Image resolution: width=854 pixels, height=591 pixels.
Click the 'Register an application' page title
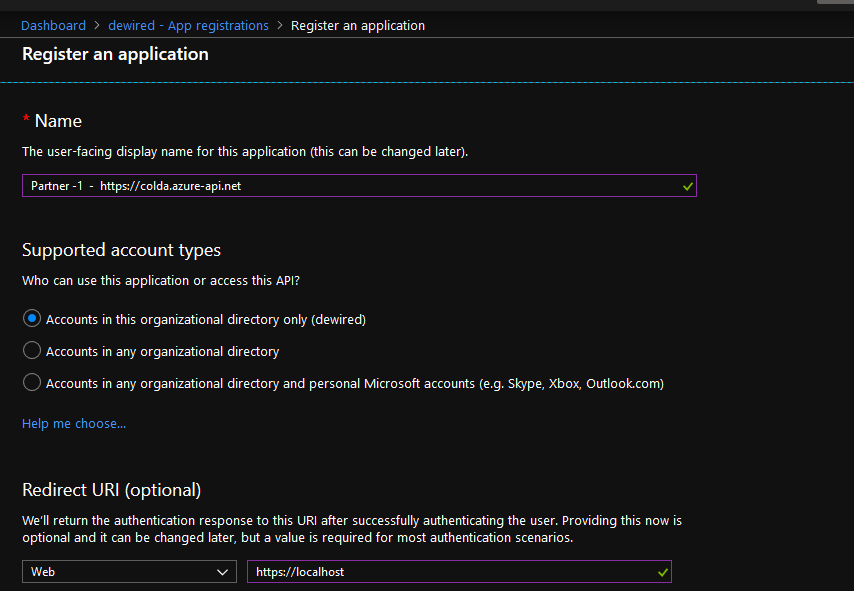coord(115,54)
